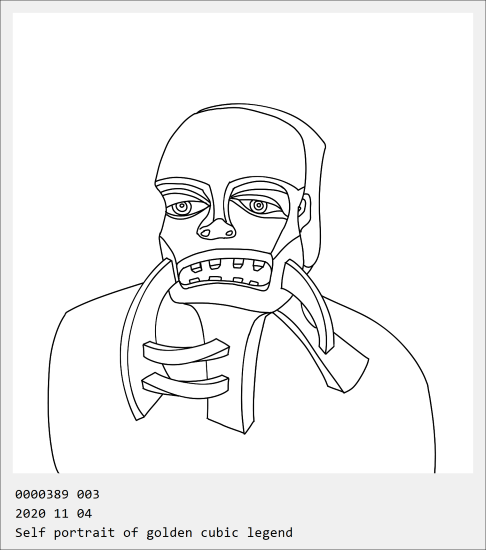Click the bald forehead of the figure
486x550 pixels.
(228, 146)
